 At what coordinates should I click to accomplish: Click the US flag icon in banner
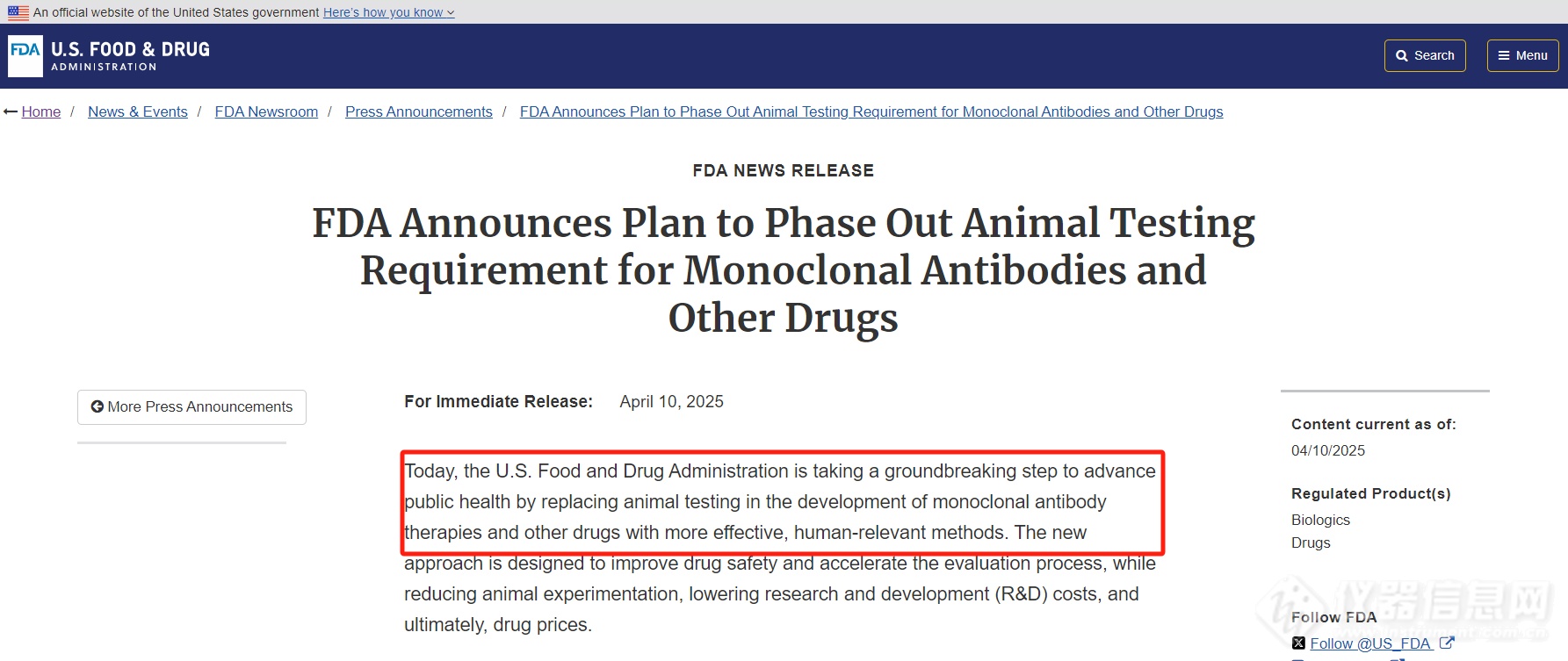(18, 12)
